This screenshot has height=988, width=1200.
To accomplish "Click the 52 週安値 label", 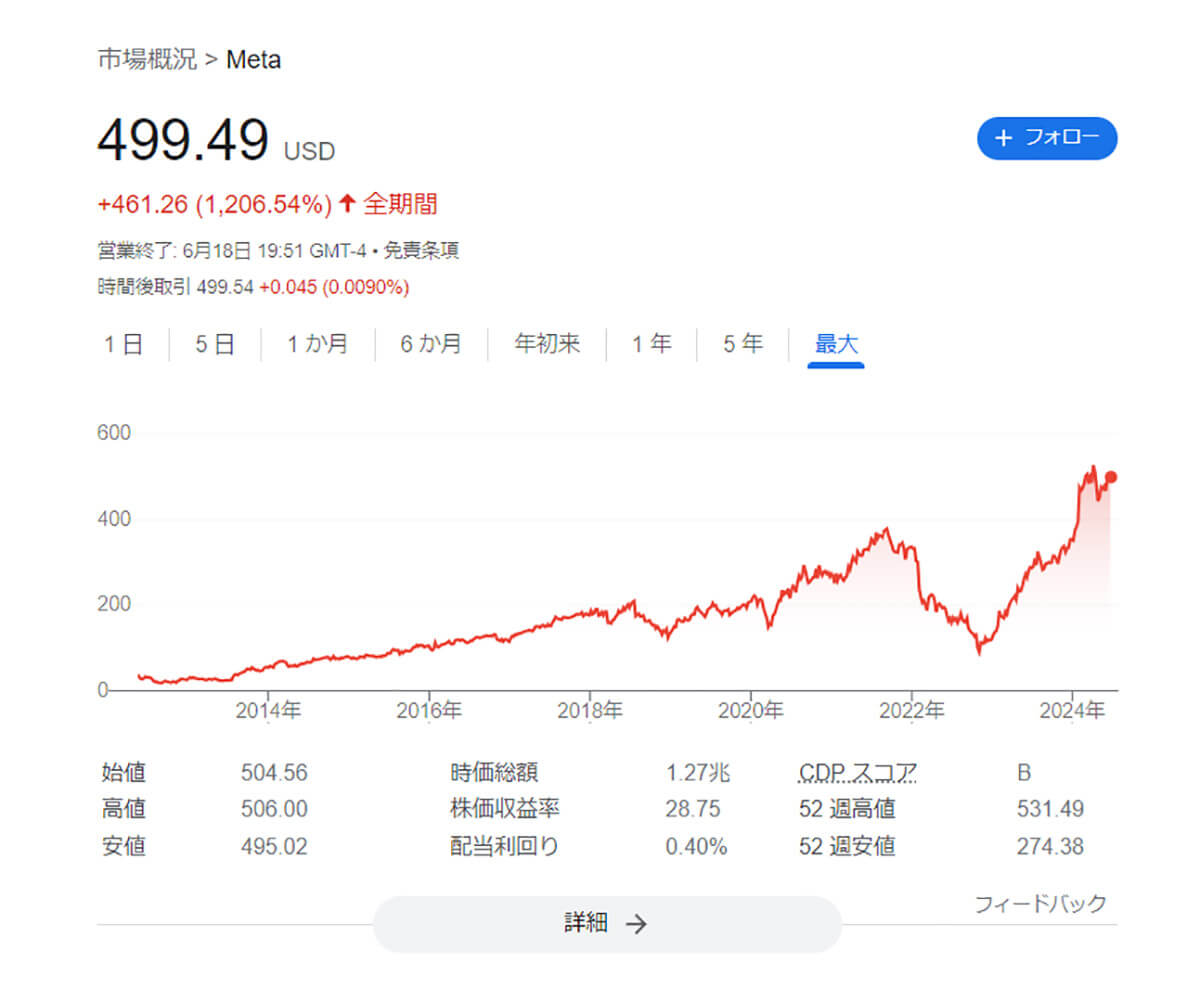I will pos(848,847).
